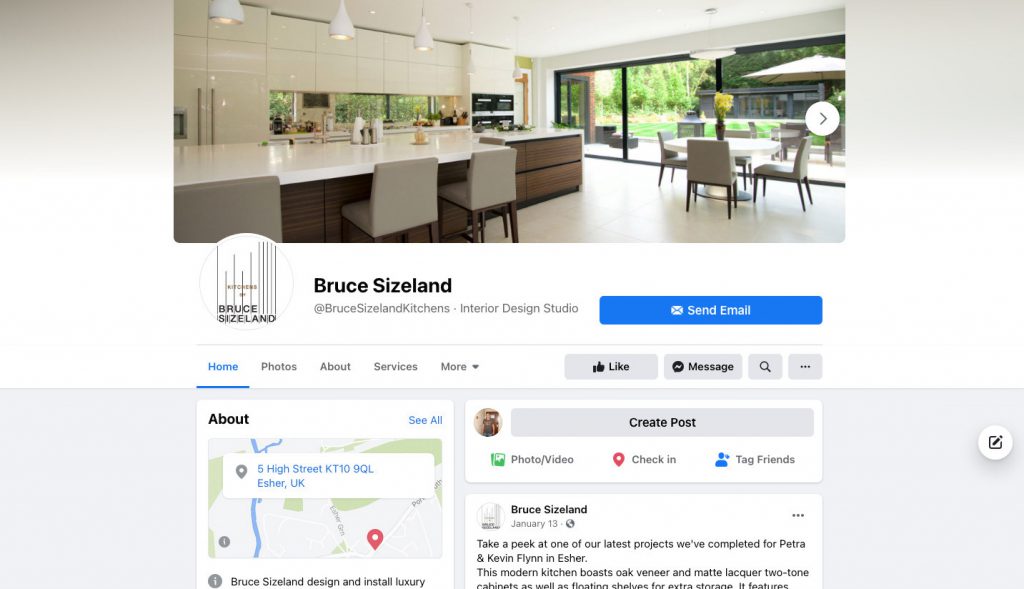Click the floating compose edit icon
The height and width of the screenshot is (589, 1024).
995,442
